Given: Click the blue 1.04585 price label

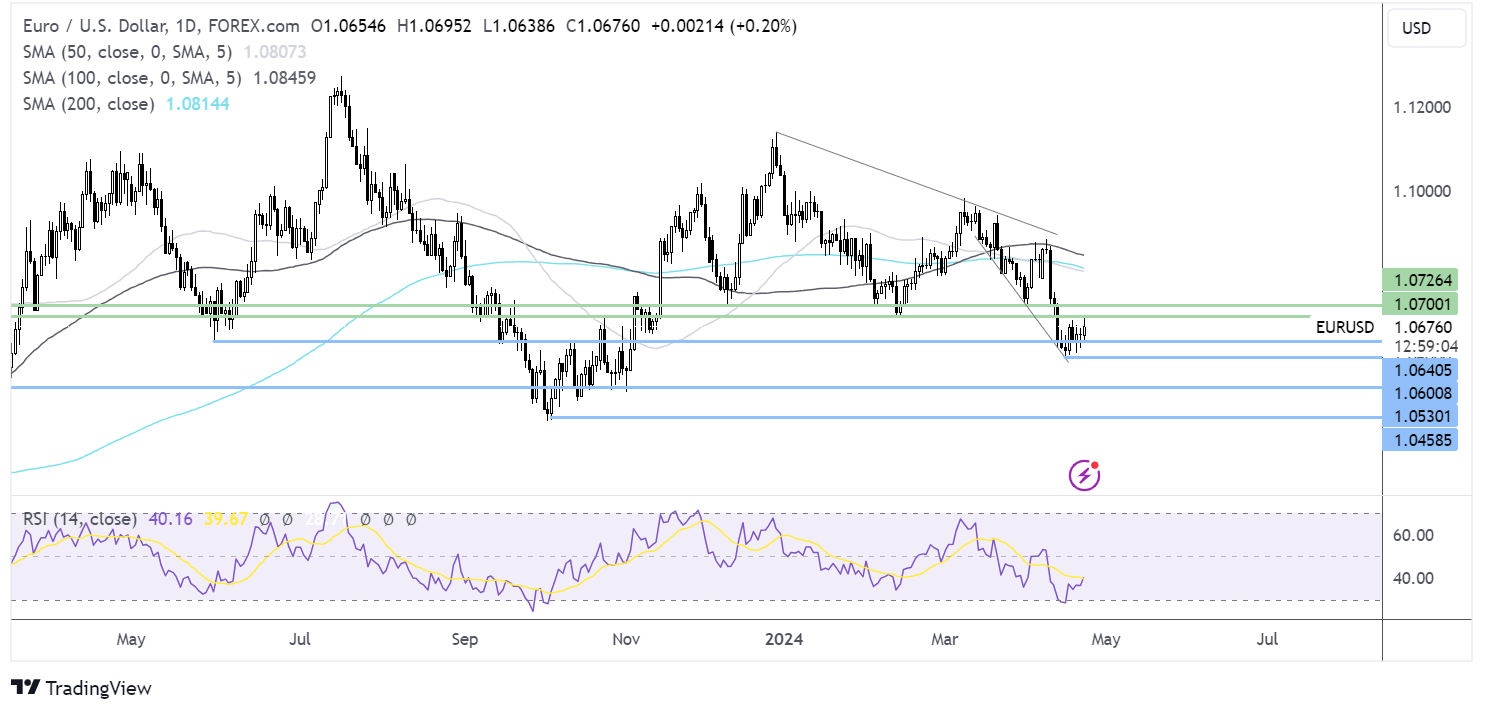Looking at the screenshot, I should coord(1419,439).
